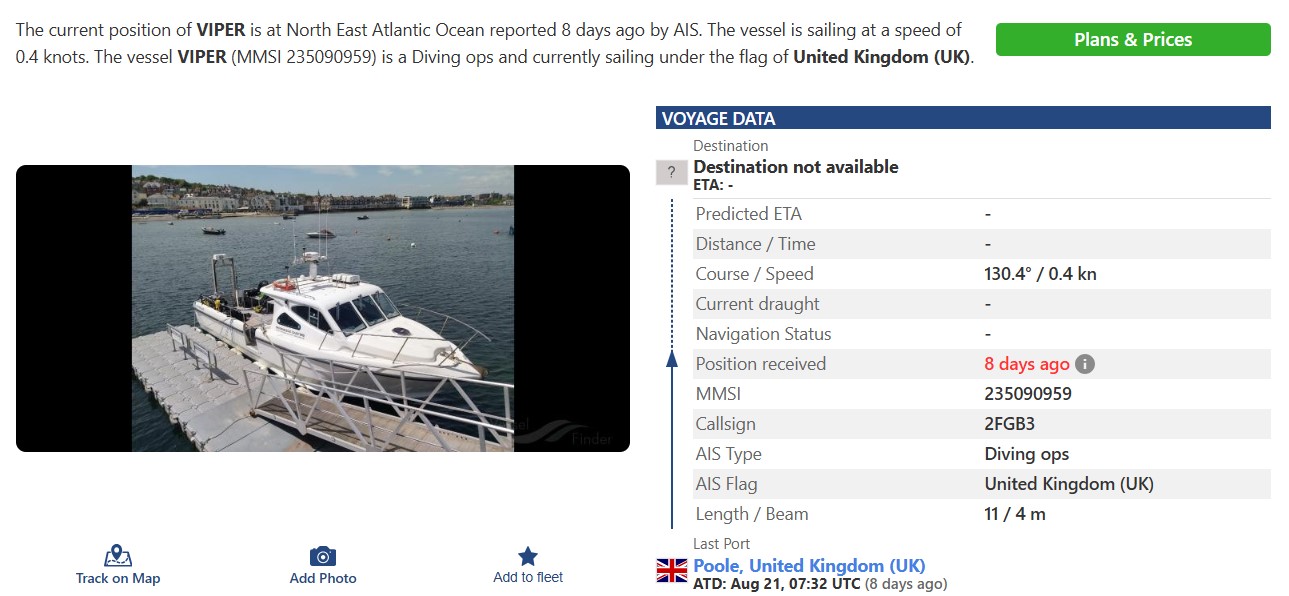Open the VIPER boat photo
Viewport: 1289px width, 596px height.
coord(323,308)
